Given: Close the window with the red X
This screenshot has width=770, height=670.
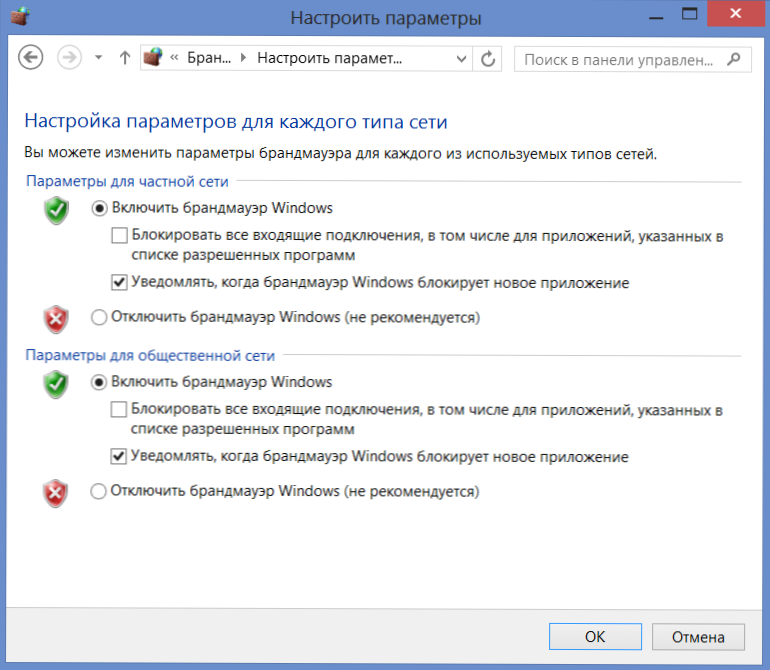Looking at the screenshot, I should click(736, 14).
